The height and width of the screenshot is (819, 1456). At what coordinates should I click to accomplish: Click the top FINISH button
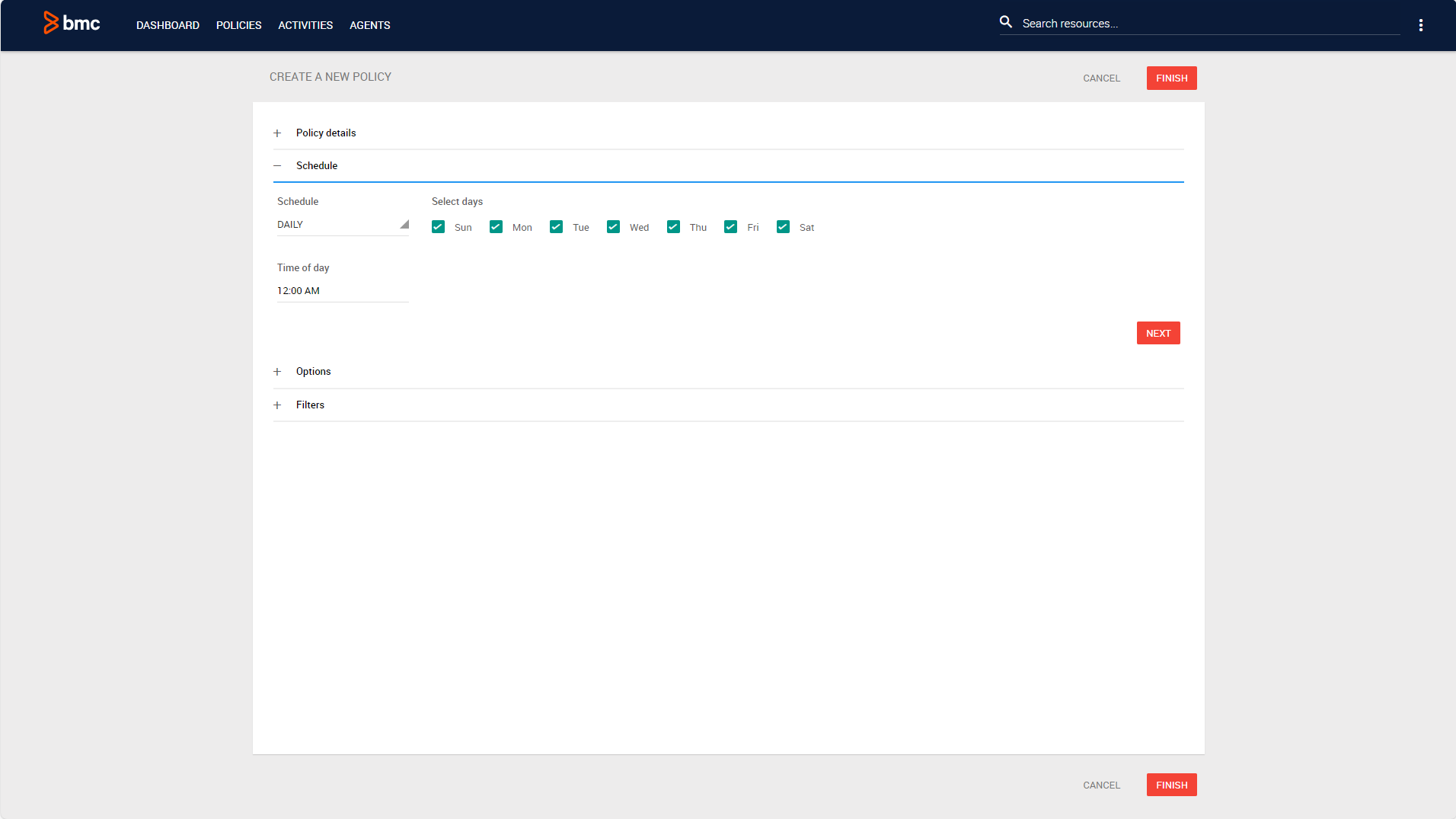click(x=1171, y=78)
